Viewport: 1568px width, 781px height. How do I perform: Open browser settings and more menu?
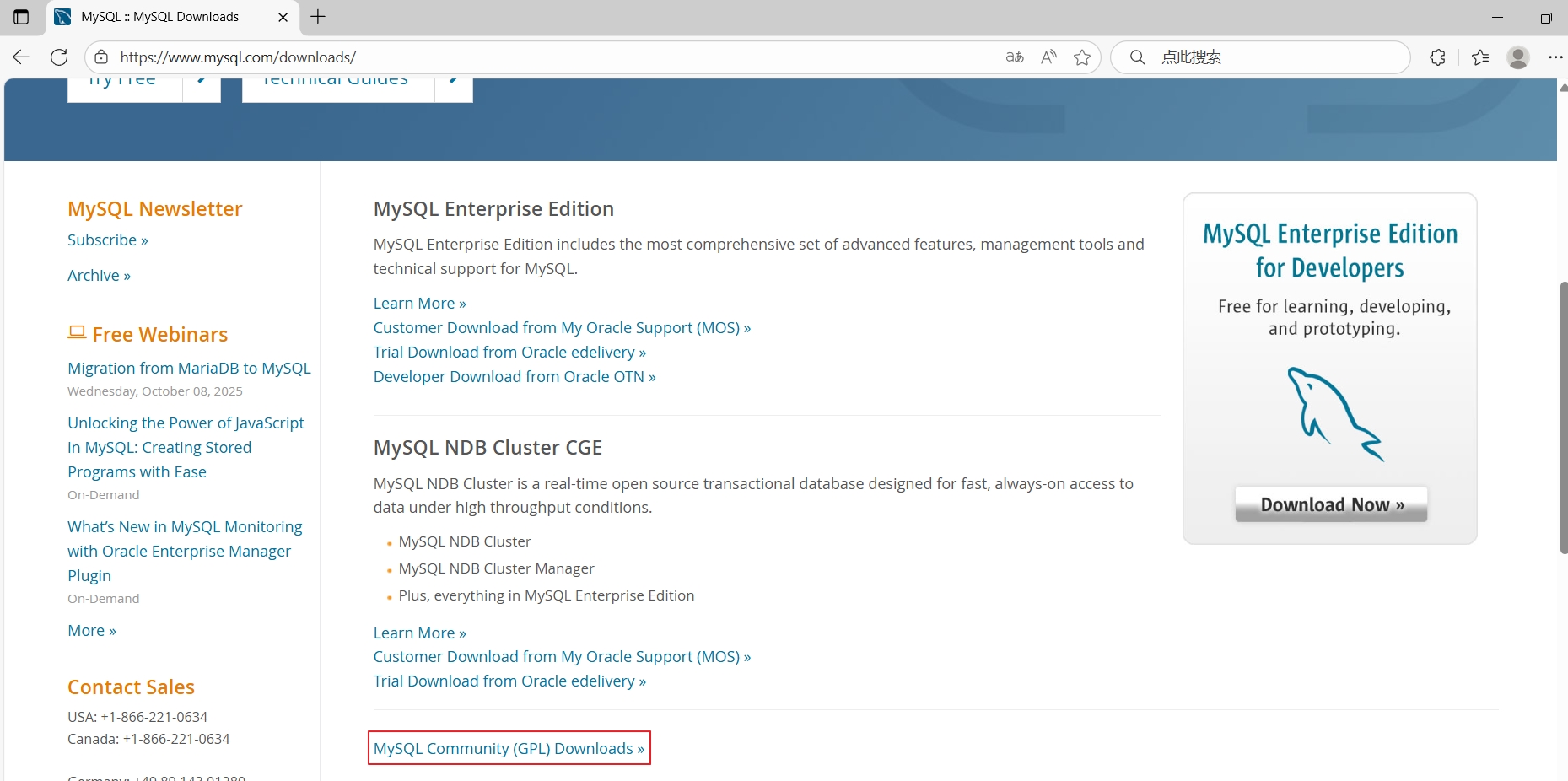[x=1555, y=57]
